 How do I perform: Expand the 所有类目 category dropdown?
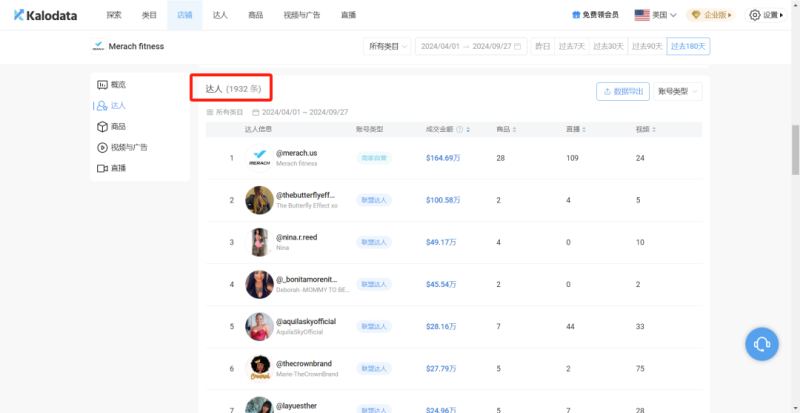tap(387, 47)
